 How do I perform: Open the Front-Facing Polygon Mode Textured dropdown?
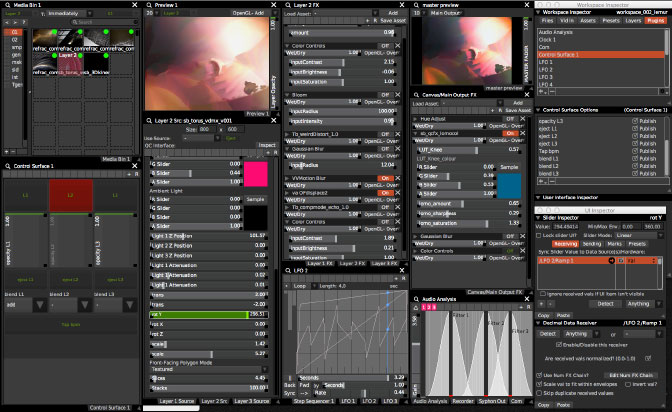209,369
